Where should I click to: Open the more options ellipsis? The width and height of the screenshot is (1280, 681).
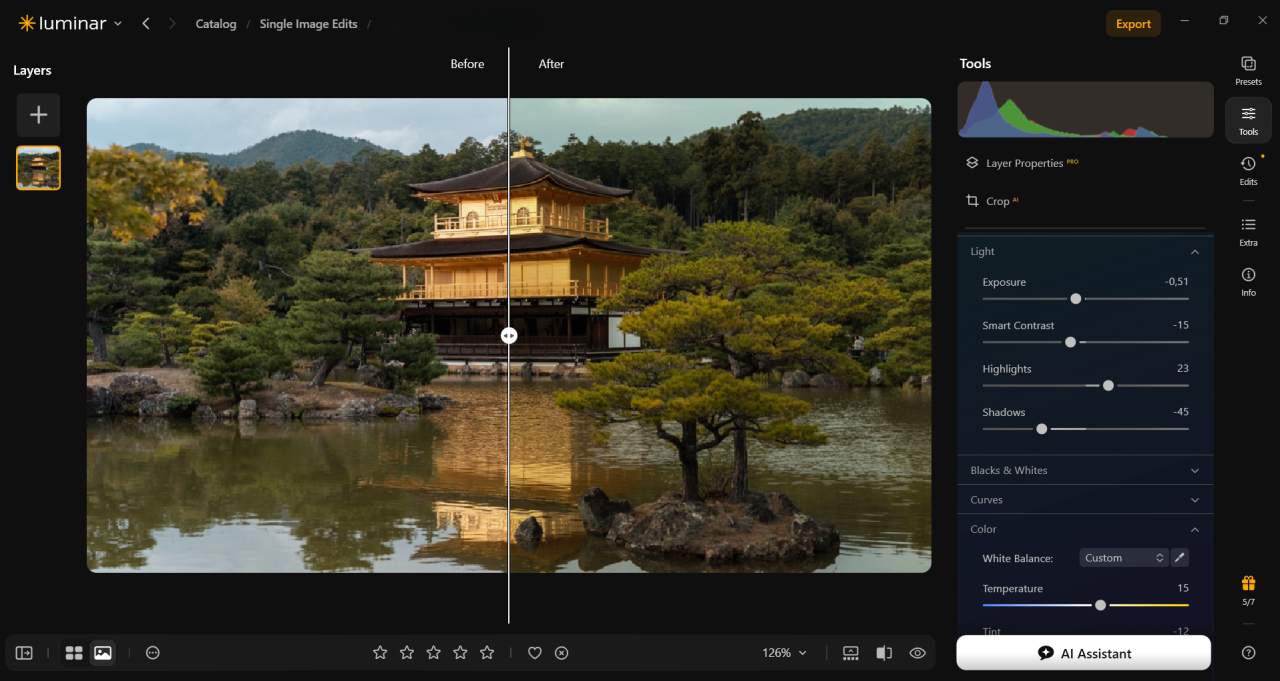click(153, 653)
